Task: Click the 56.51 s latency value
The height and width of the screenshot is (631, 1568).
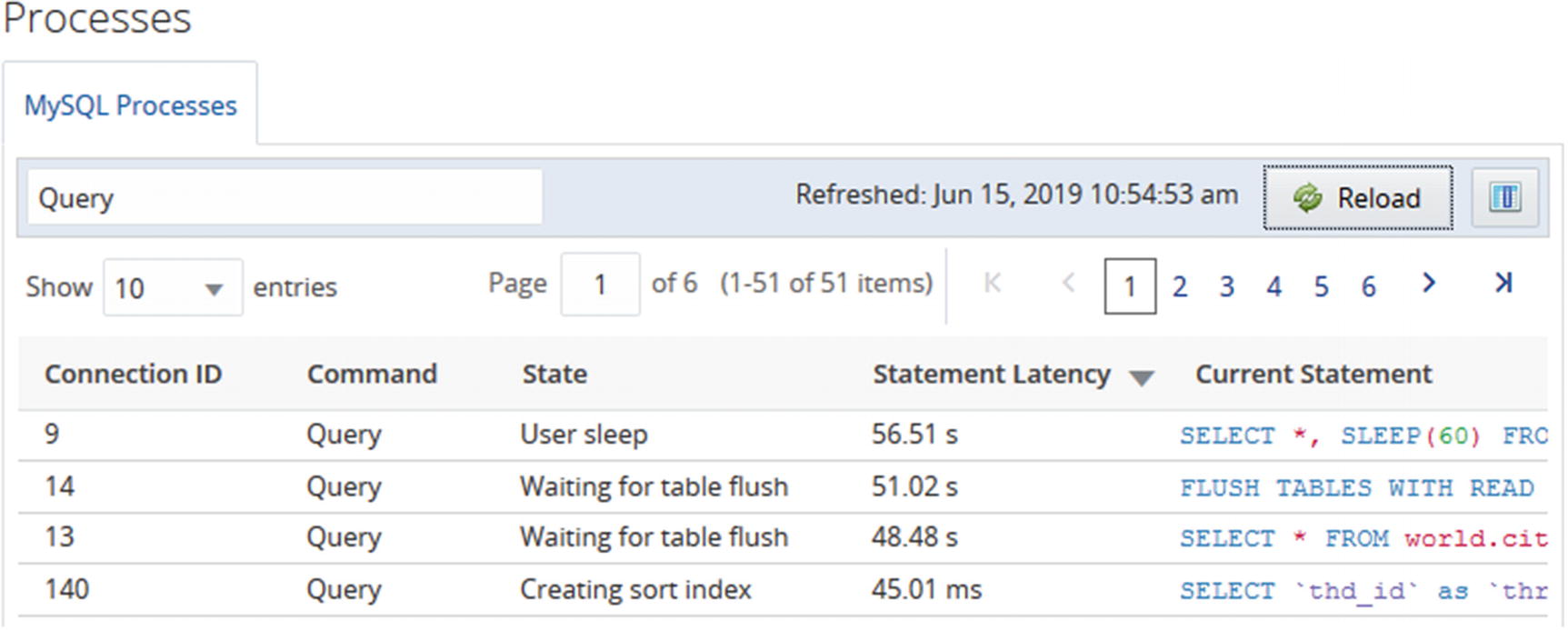Action: pos(914,435)
